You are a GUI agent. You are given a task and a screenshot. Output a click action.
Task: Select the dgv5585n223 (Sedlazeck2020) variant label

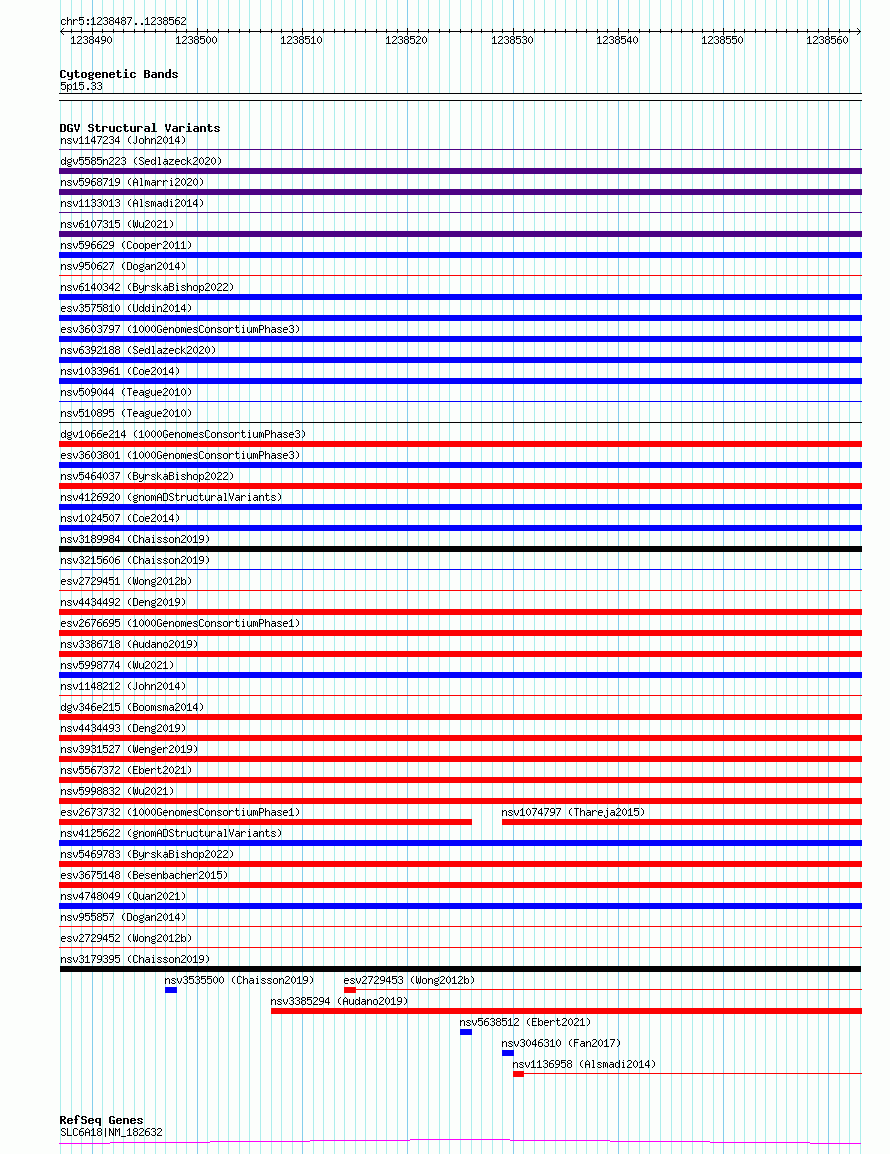[141, 161]
